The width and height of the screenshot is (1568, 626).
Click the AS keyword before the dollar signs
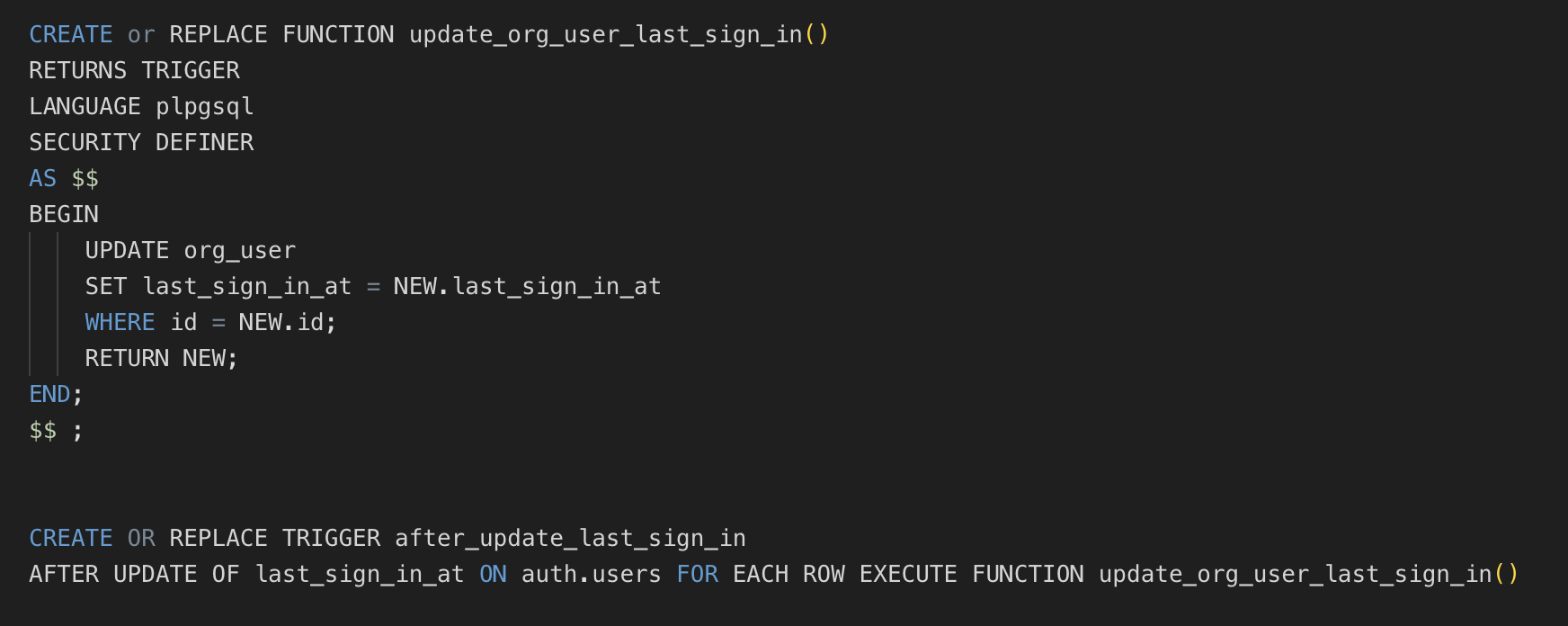tap(42, 179)
